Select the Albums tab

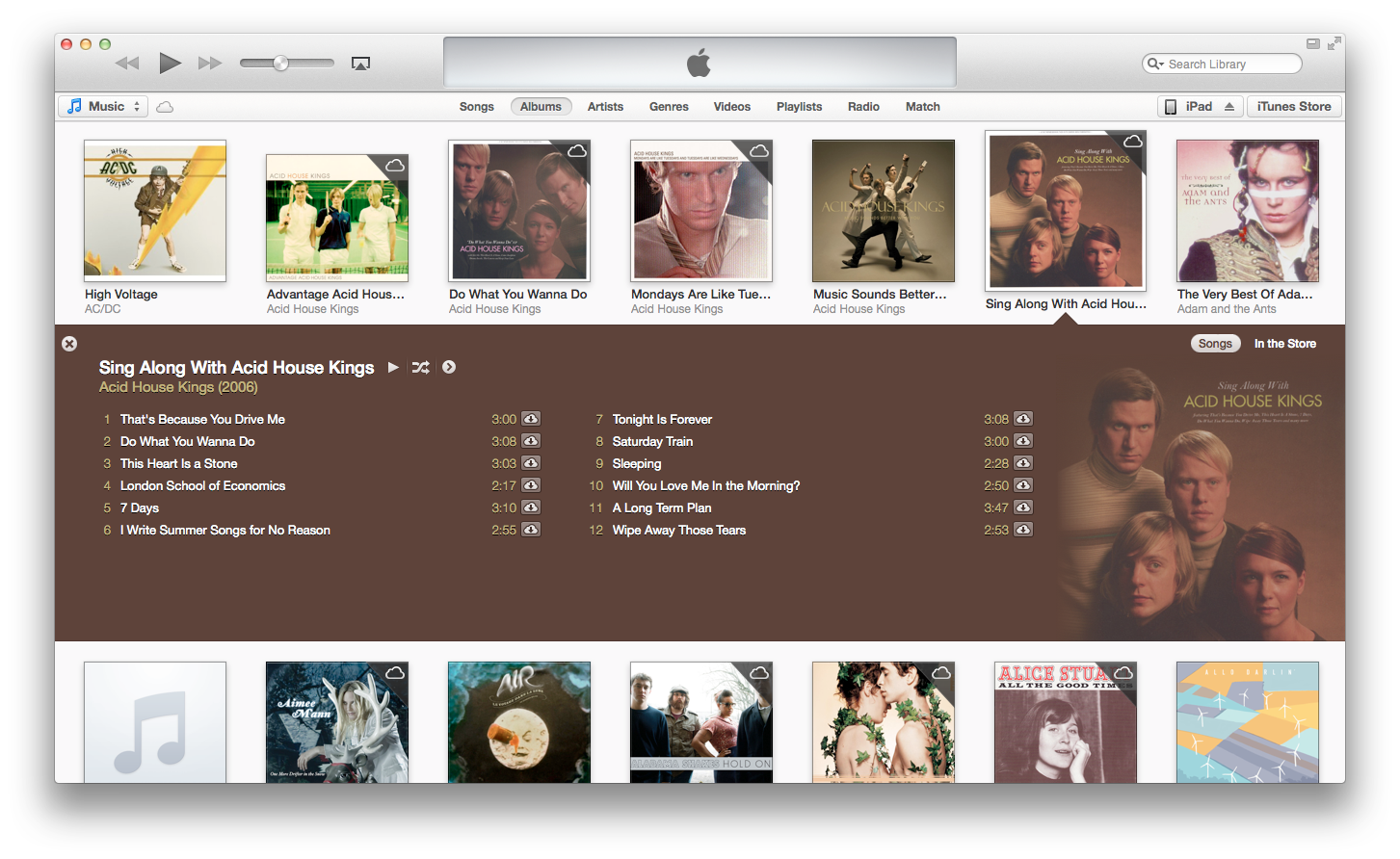(x=541, y=107)
